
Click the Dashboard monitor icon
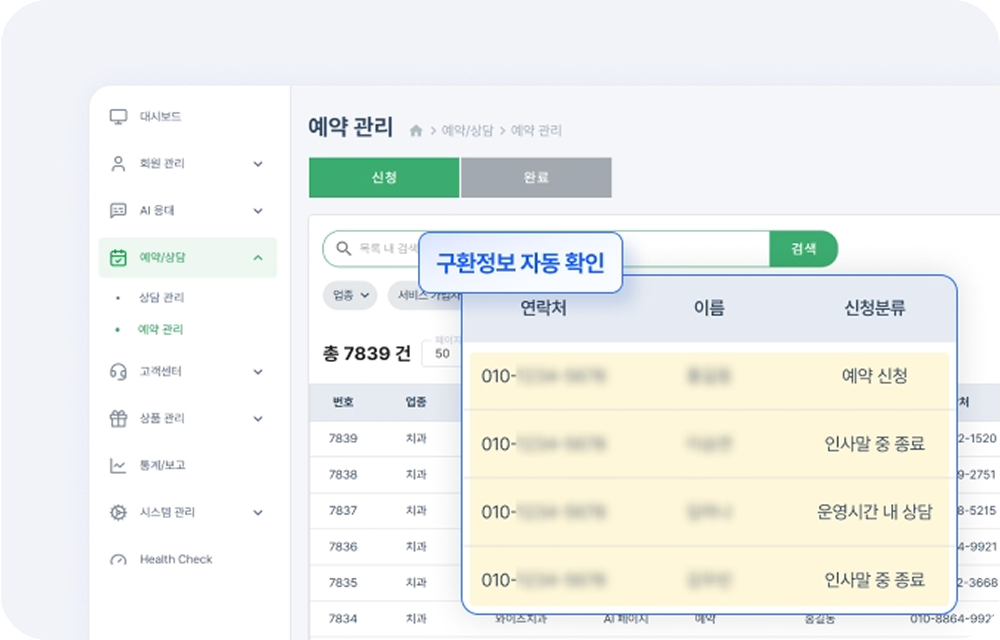pyautogui.click(x=118, y=117)
